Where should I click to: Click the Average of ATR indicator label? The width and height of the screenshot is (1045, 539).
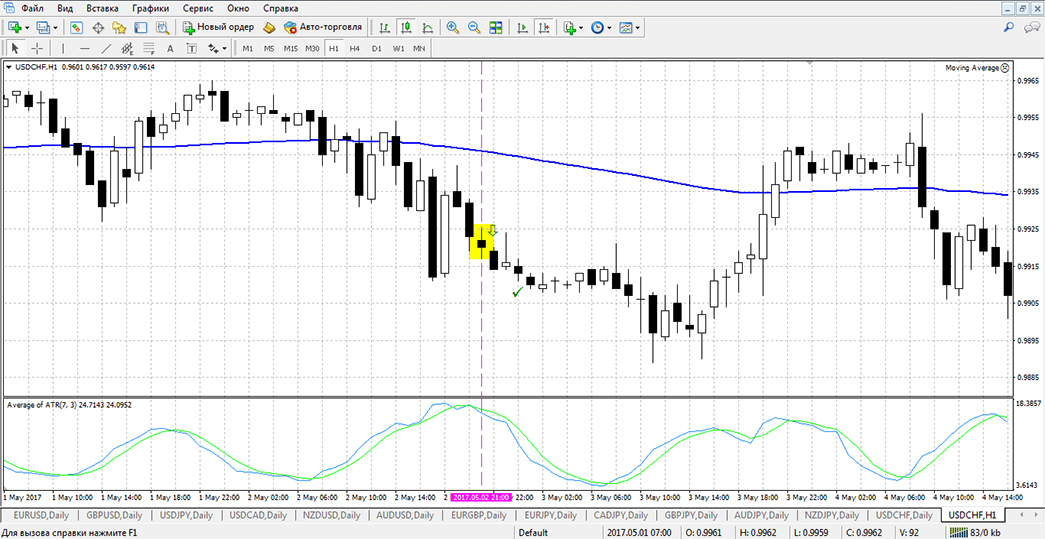pyautogui.click(x=69, y=404)
